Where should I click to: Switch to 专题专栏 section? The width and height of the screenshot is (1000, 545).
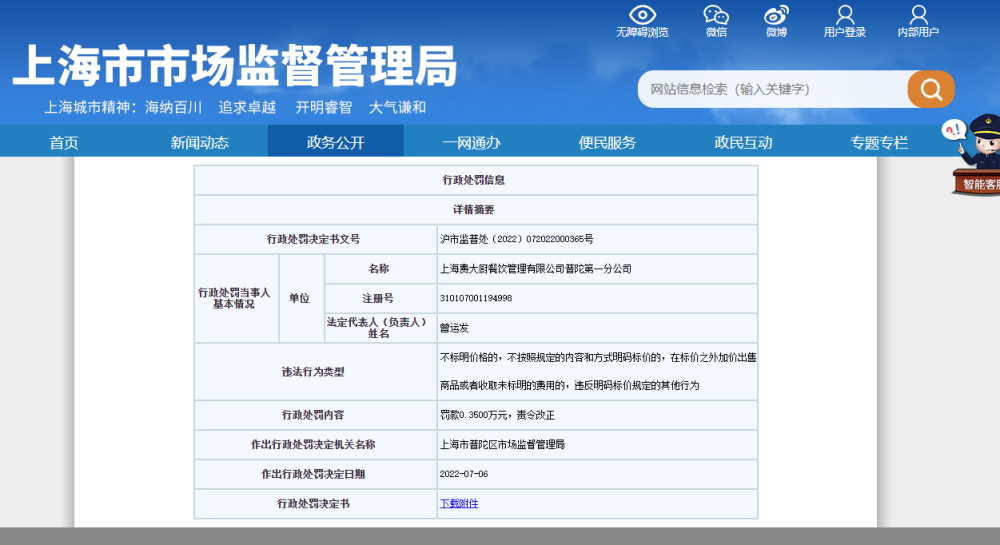point(879,142)
